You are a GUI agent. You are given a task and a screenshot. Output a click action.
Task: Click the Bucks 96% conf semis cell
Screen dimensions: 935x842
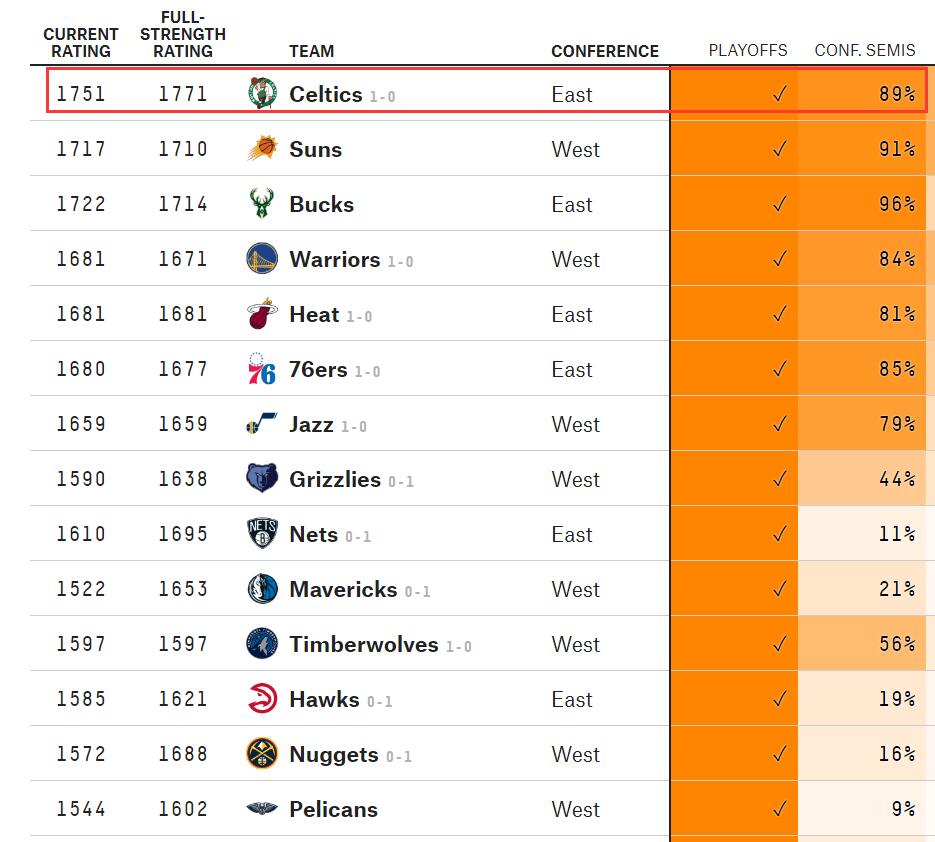(866, 204)
